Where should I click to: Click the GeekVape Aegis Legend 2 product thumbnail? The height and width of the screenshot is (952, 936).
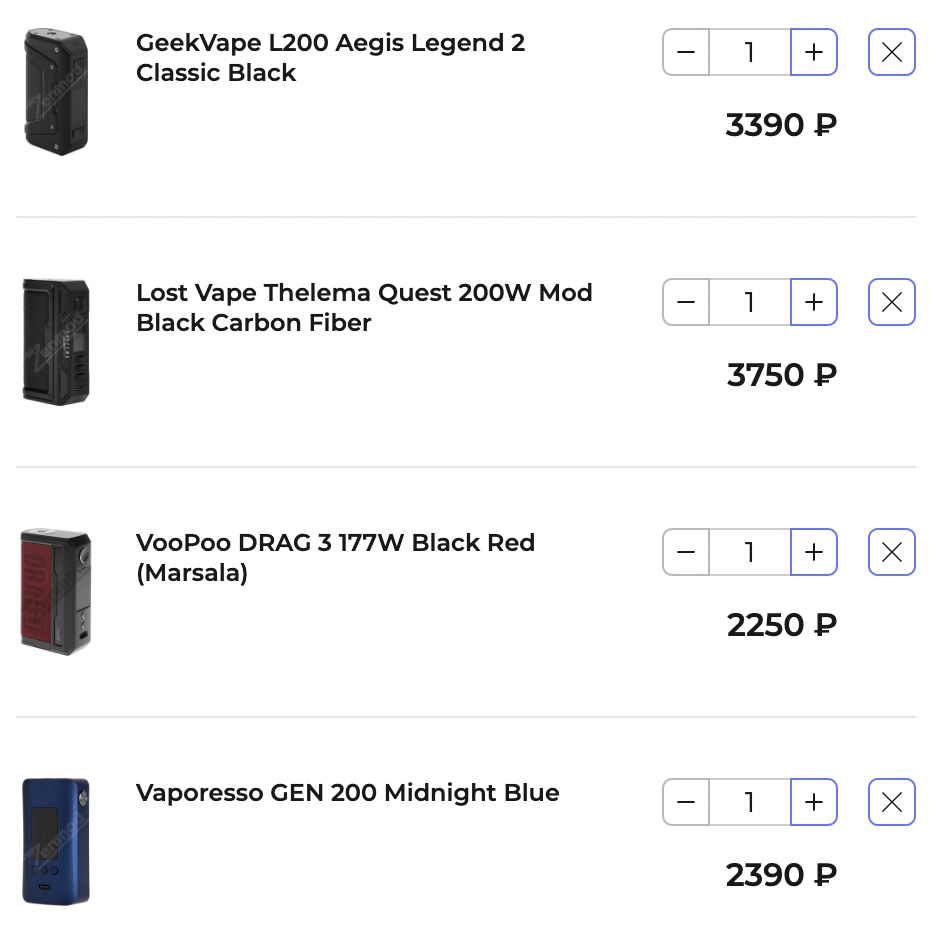click(56, 92)
